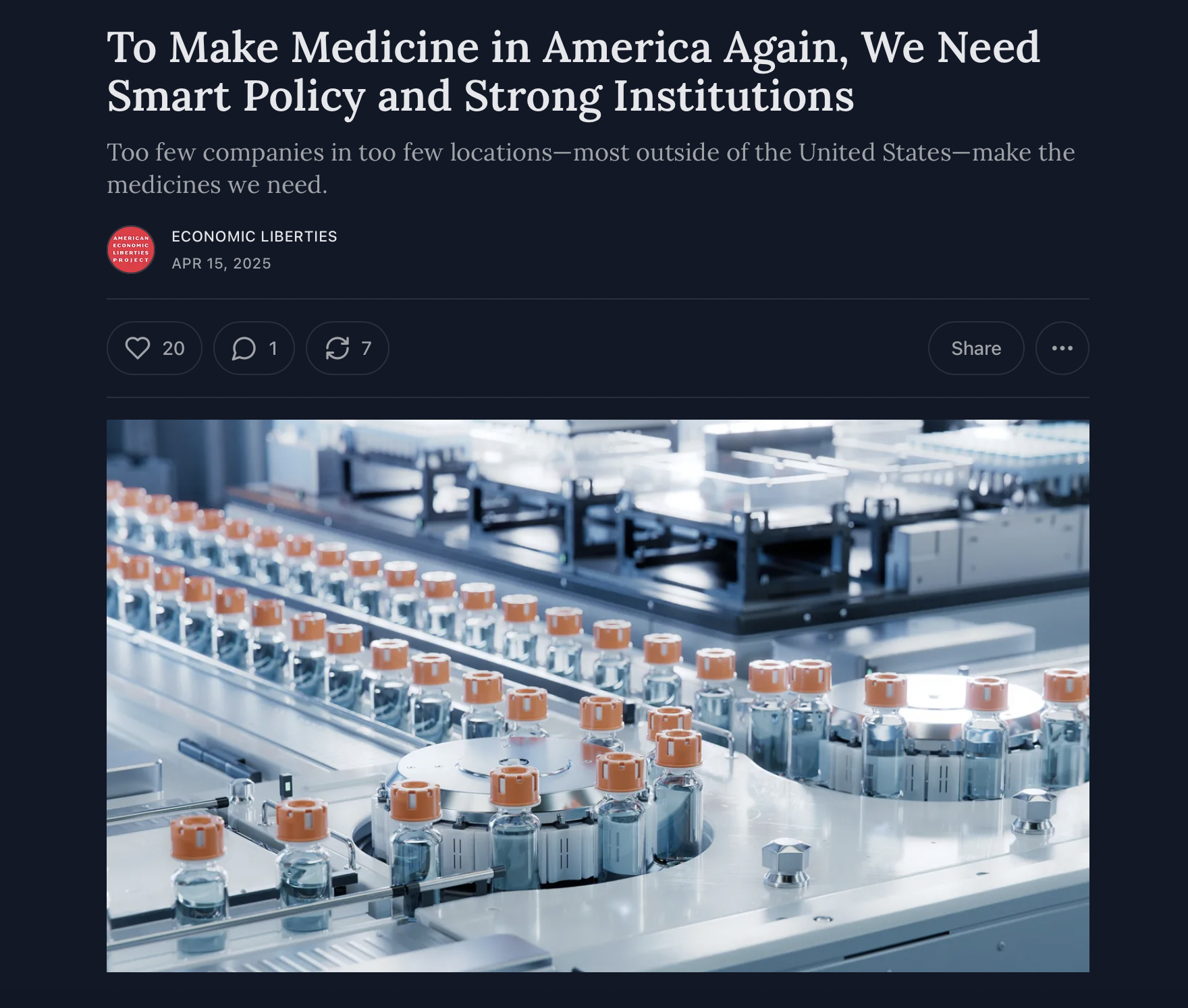Click the subtitle about too few companies
This screenshot has width=1188, height=1008.
(591, 168)
